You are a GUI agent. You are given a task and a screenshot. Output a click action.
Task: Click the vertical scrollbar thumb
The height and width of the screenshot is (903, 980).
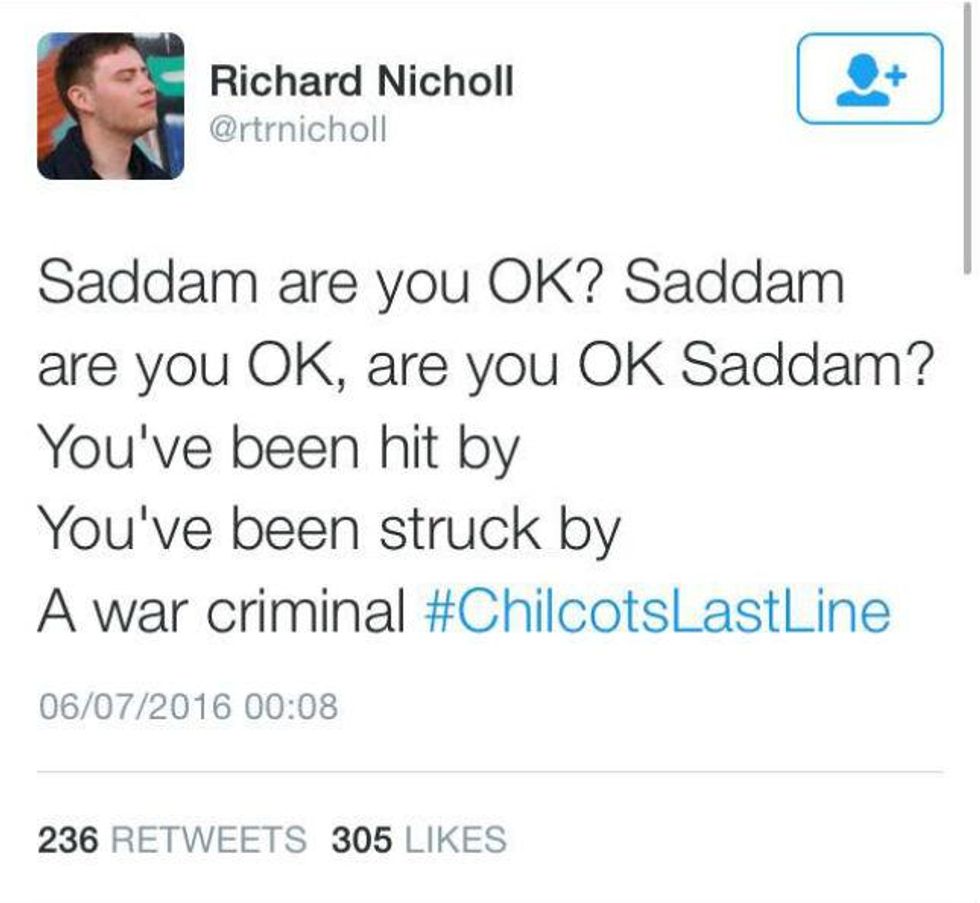[967, 136]
